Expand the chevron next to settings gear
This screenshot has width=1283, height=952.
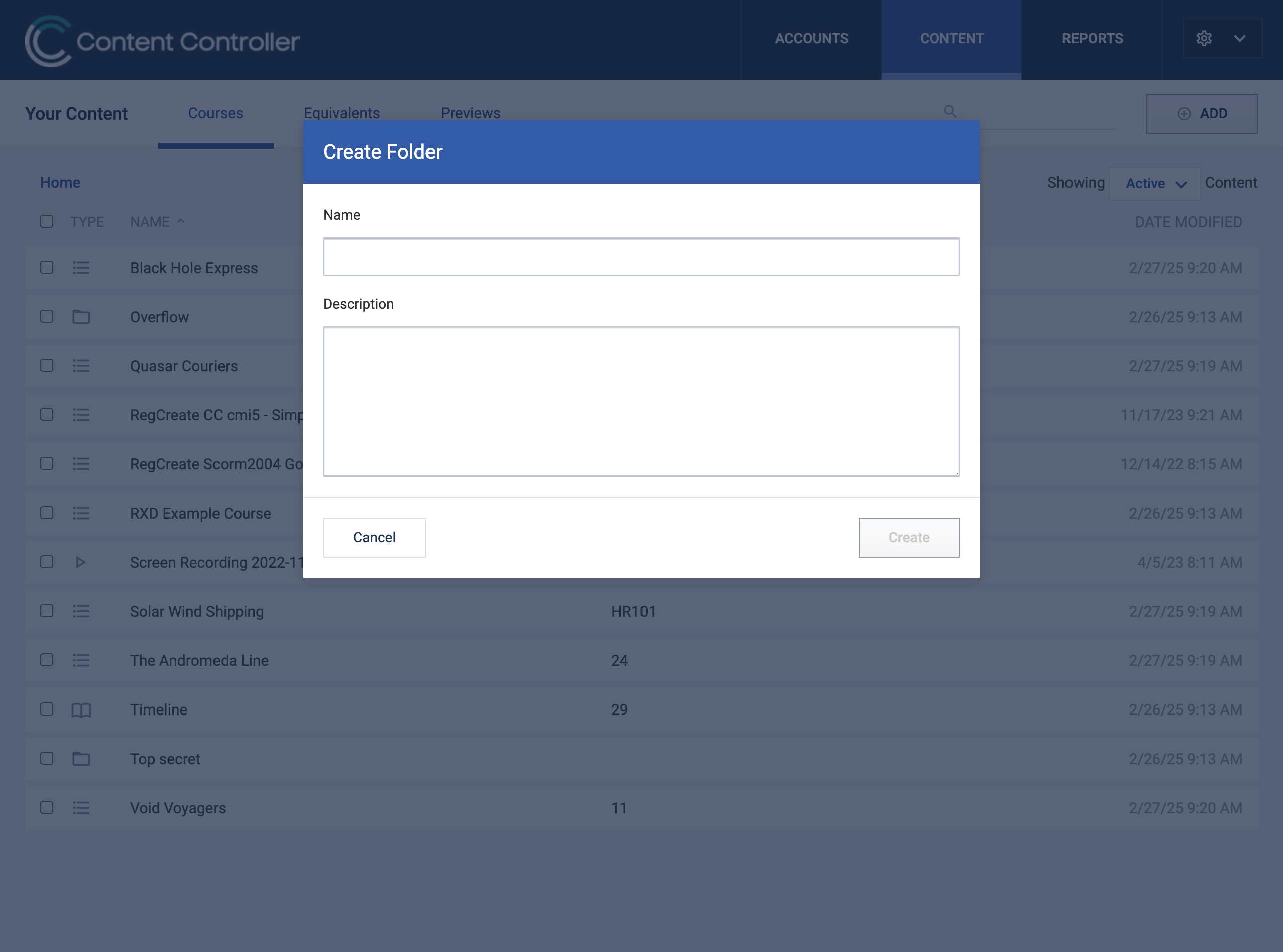(x=1240, y=38)
